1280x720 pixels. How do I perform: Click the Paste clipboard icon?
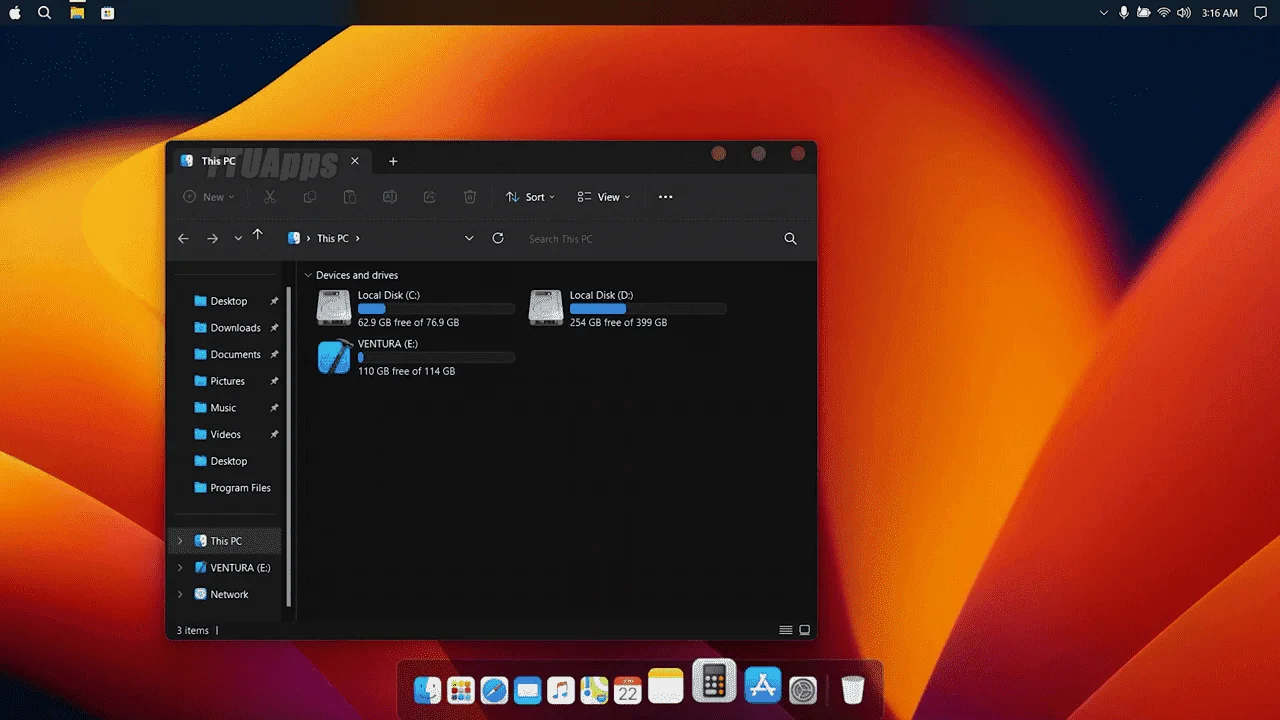(x=350, y=197)
